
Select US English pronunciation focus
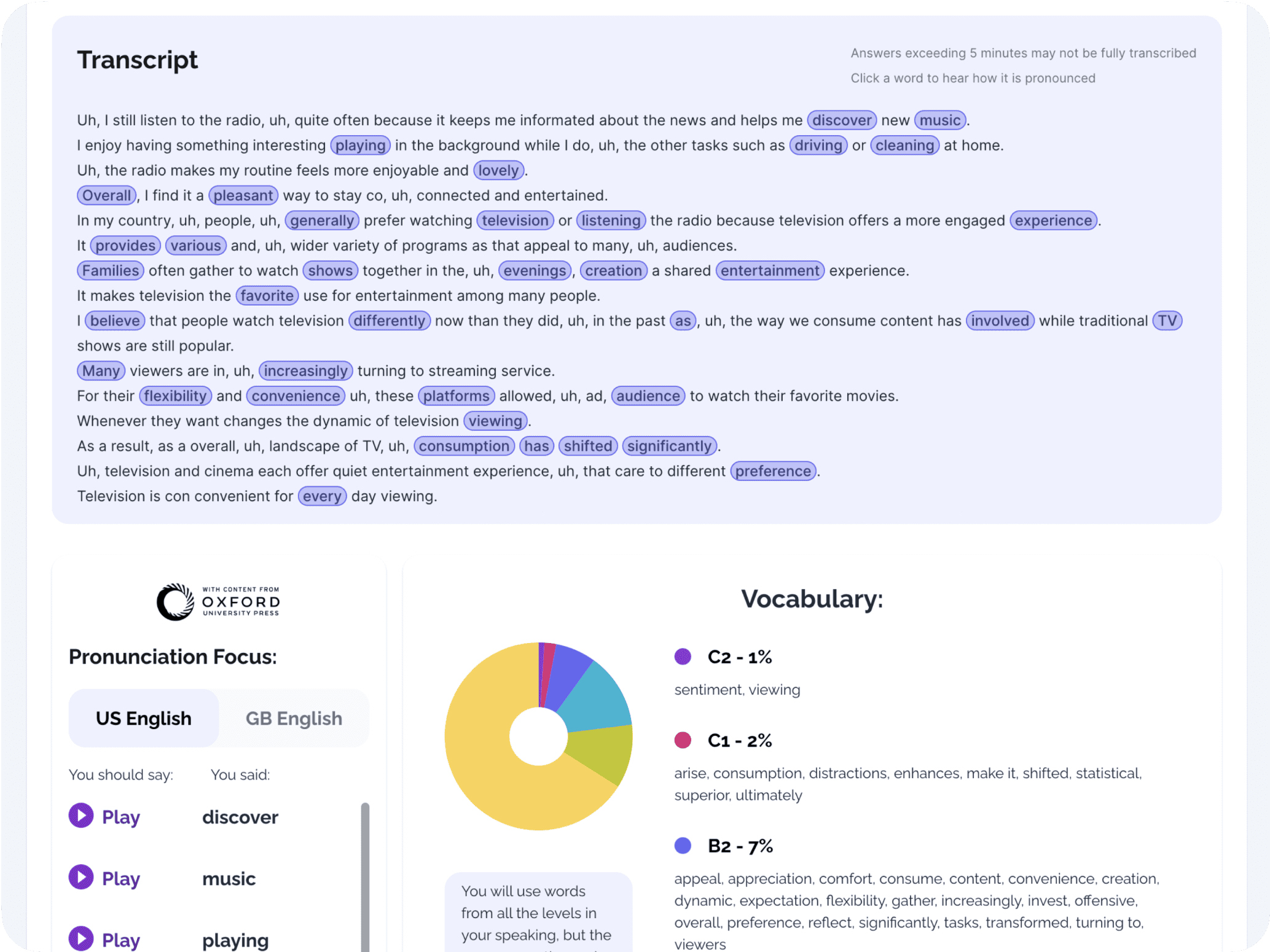coord(143,718)
